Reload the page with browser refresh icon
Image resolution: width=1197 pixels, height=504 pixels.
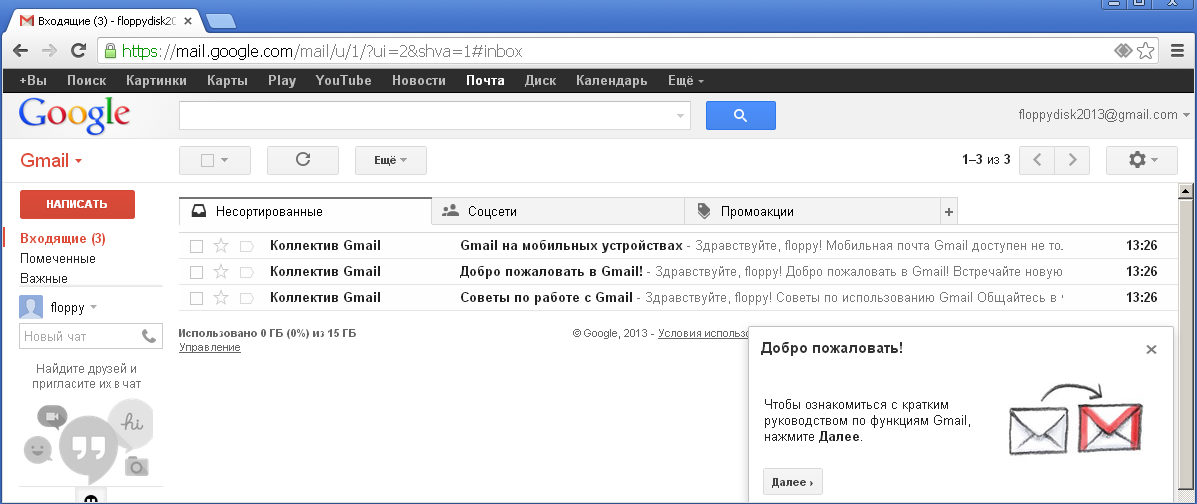point(78,51)
